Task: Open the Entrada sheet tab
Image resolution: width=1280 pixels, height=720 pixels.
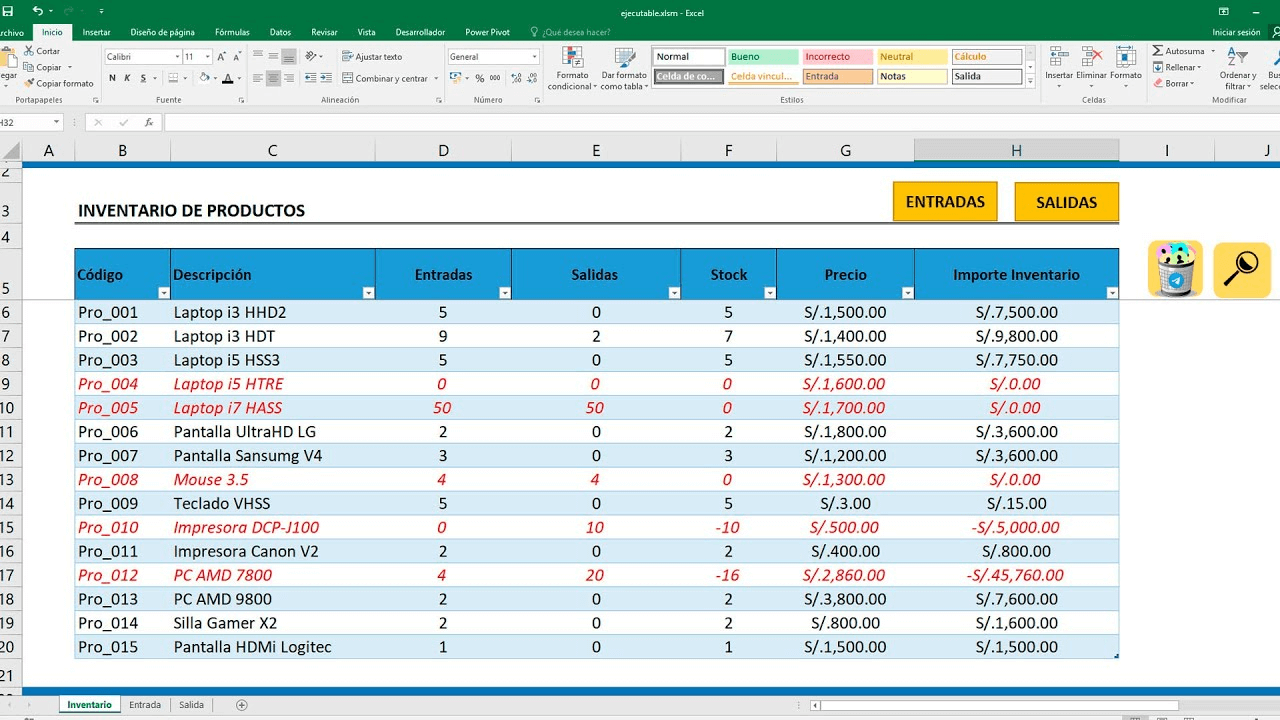Action: coord(144,704)
